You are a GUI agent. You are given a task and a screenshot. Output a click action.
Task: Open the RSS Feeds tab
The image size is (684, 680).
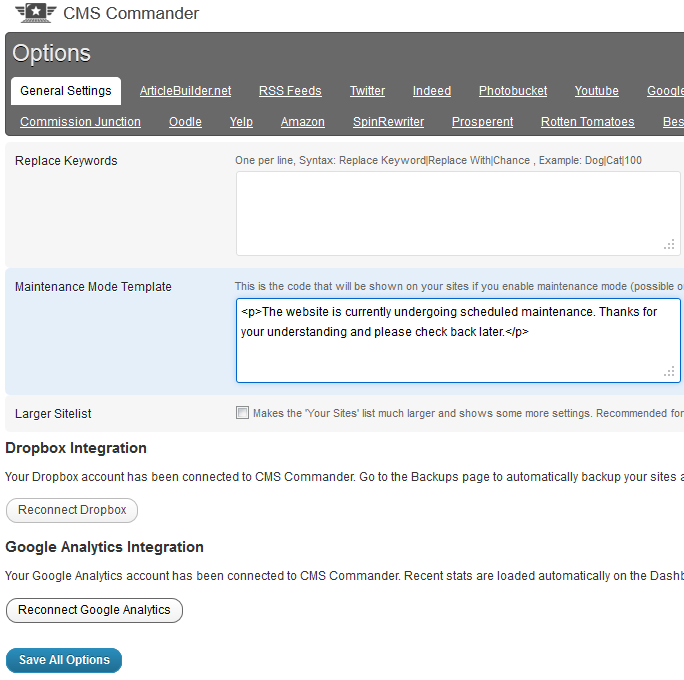[x=290, y=91]
